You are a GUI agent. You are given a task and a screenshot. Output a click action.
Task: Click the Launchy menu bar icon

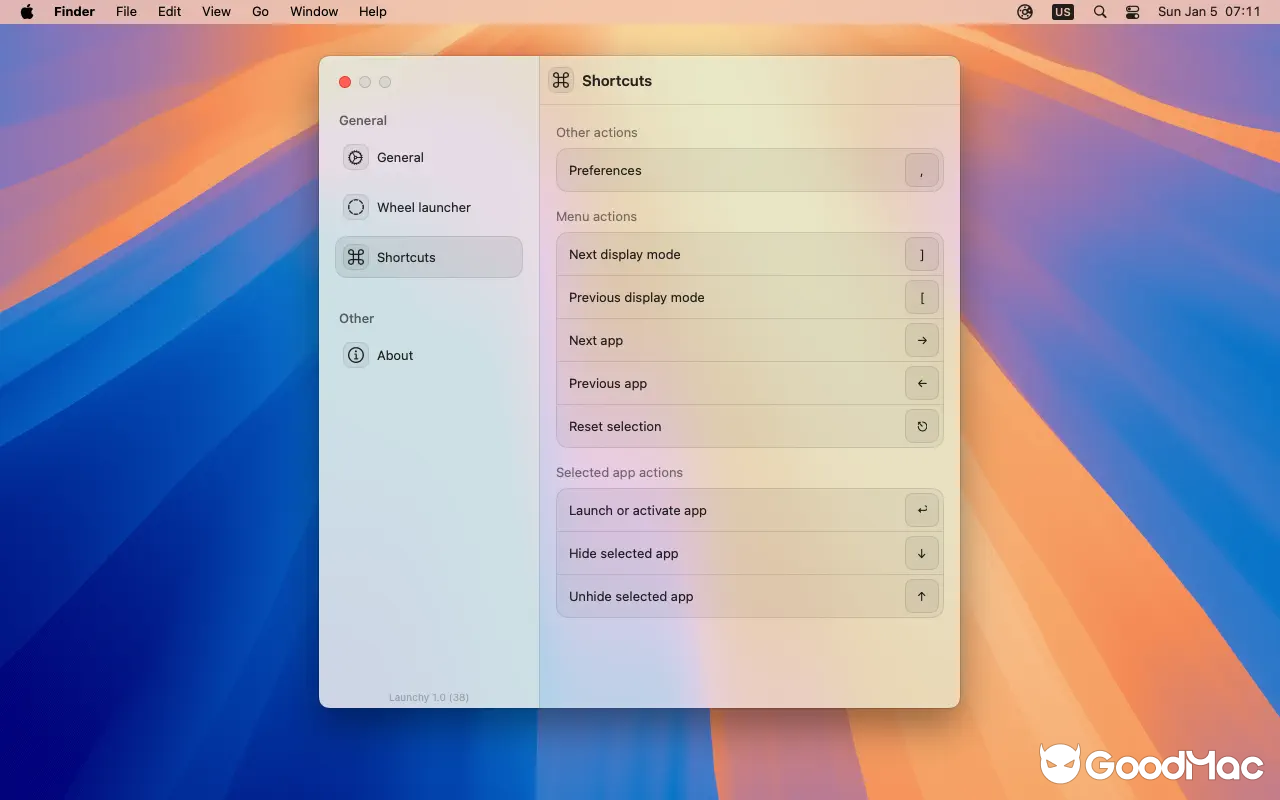coord(1025,12)
